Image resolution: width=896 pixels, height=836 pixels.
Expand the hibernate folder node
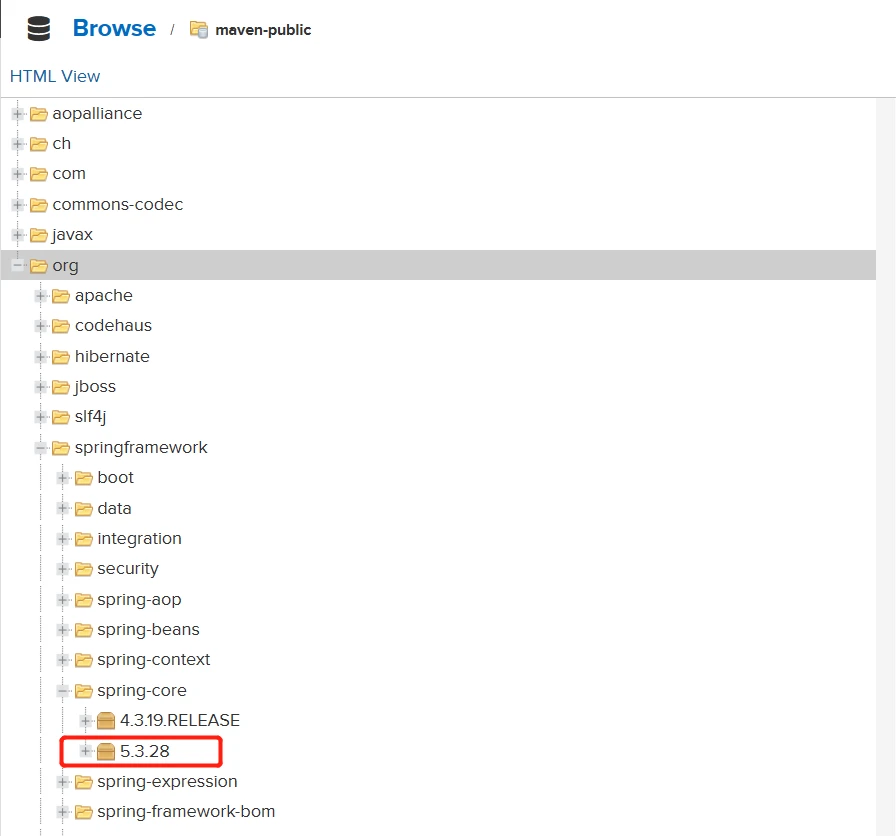pyautogui.click(x=40, y=357)
